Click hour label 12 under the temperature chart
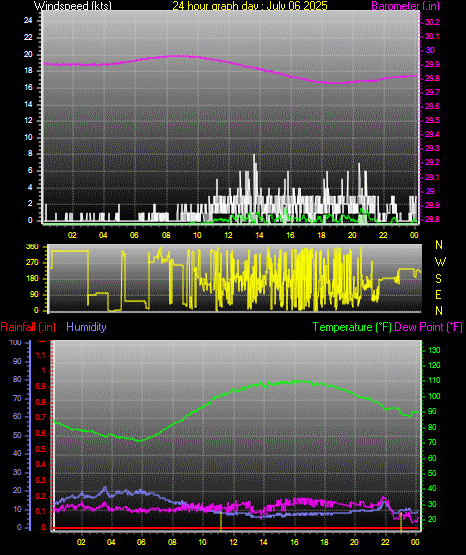Image resolution: width=466 pixels, height=555 pixels. tap(233, 543)
